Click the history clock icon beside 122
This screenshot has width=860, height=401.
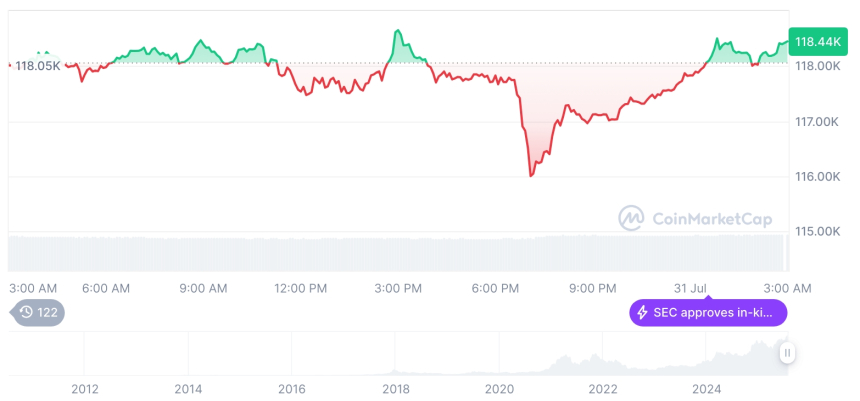coord(26,313)
